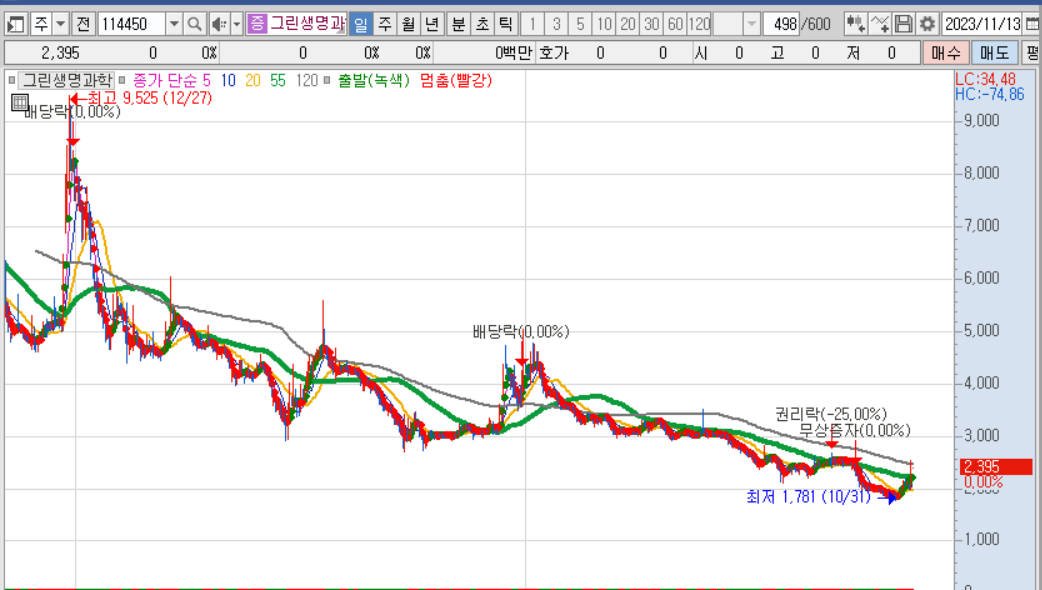Click the purple 증 badge icon
Image resolution: width=1042 pixels, height=590 pixels.
coord(257,24)
